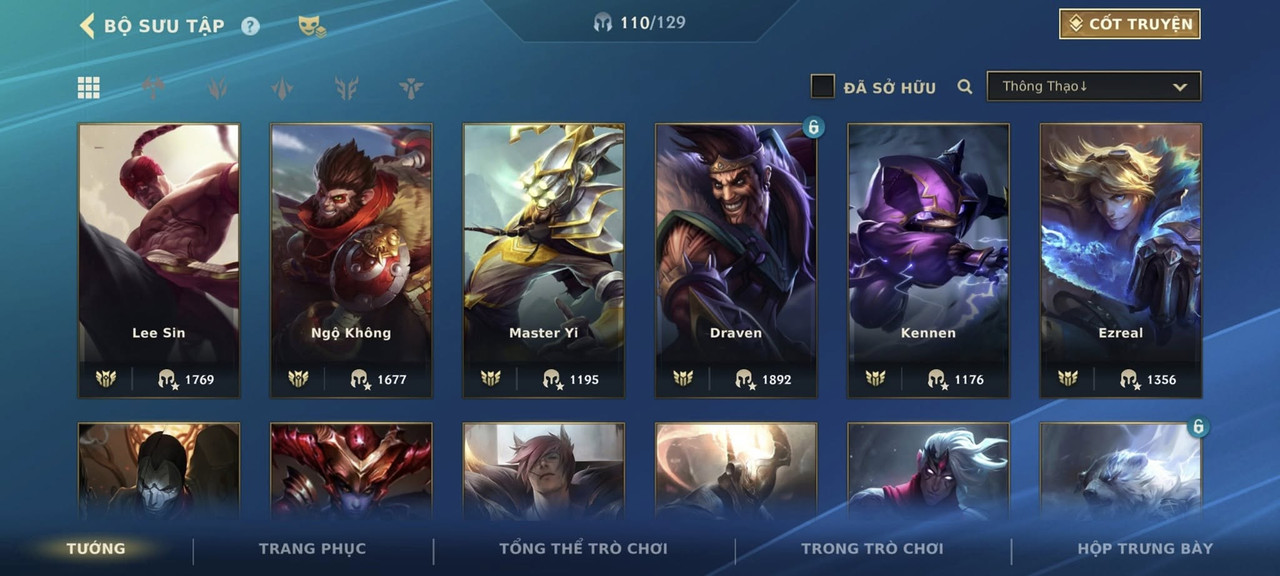Open the help question mark icon
This screenshot has width=1280, height=576.
250,26
